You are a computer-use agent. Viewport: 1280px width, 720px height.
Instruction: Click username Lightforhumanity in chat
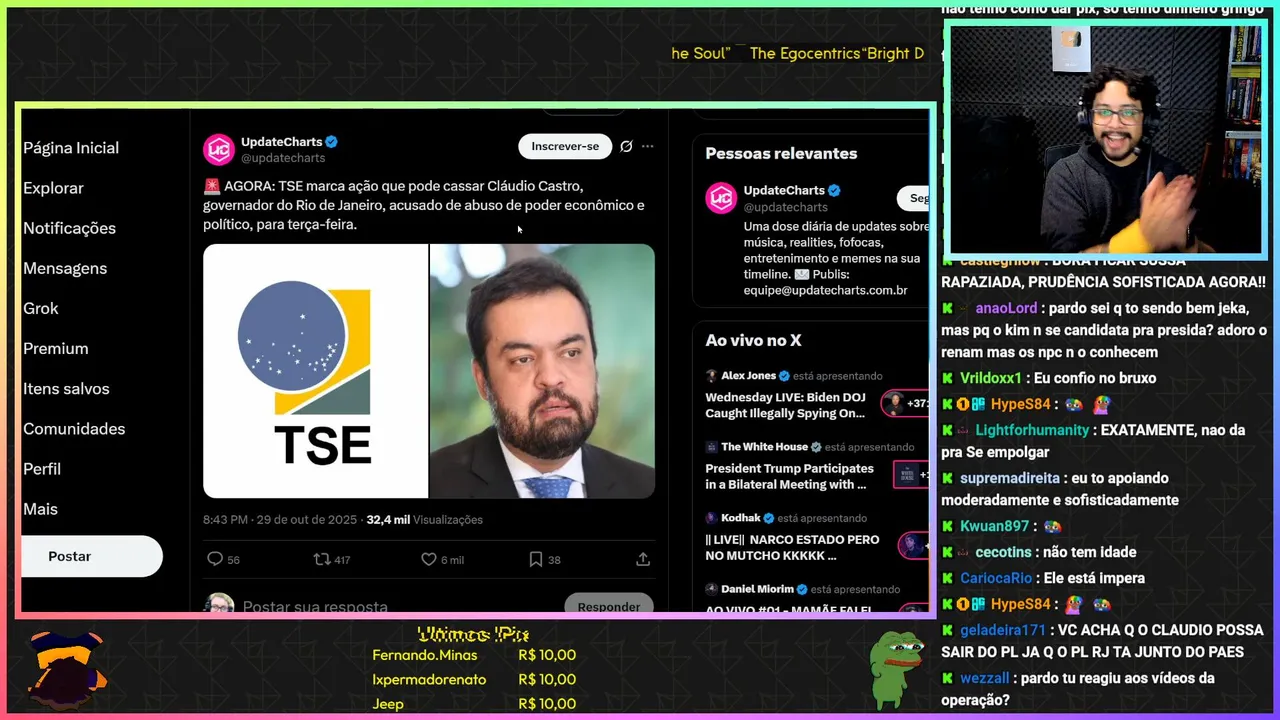pos(1032,430)
